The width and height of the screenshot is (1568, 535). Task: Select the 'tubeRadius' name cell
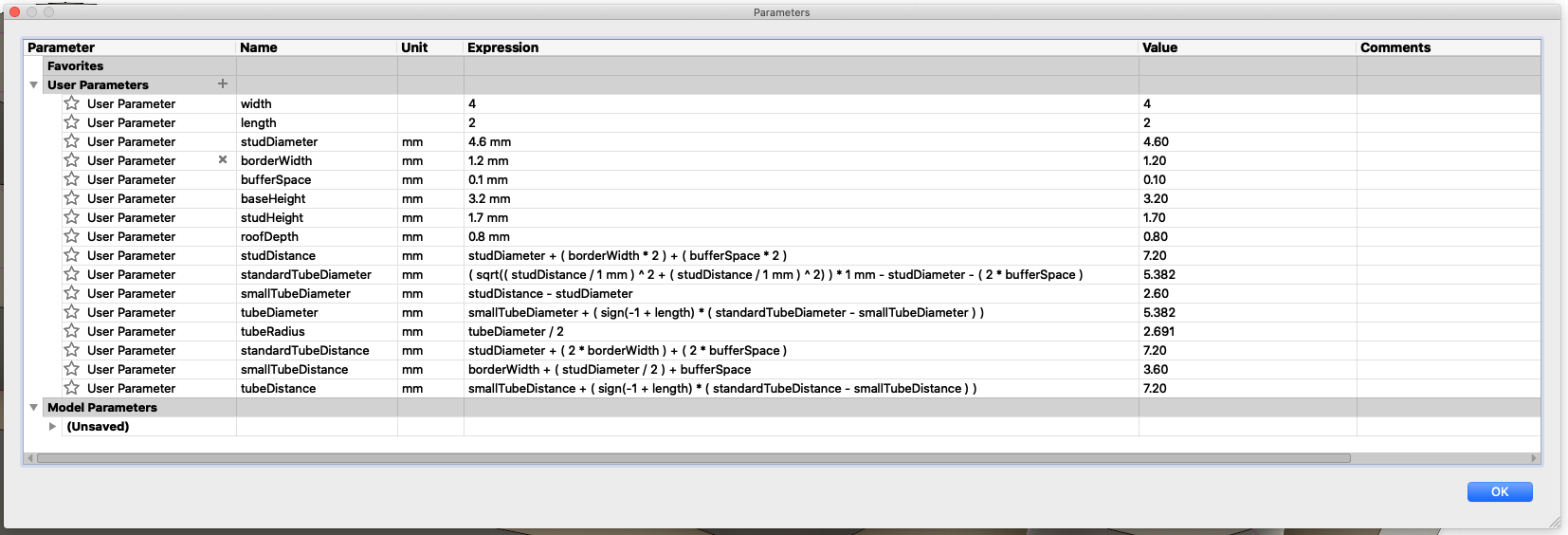[x=317, y=331]
